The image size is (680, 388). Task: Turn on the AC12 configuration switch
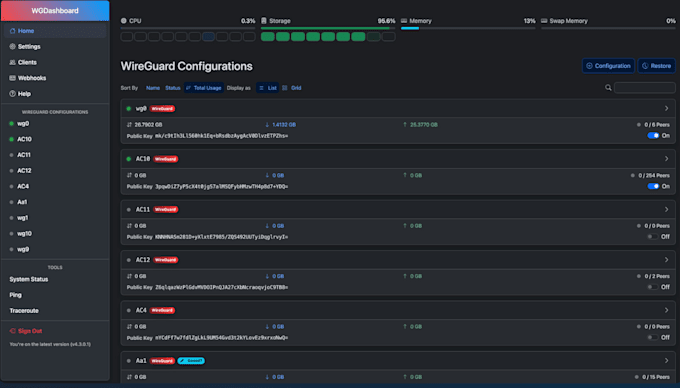tap(652, 287)
